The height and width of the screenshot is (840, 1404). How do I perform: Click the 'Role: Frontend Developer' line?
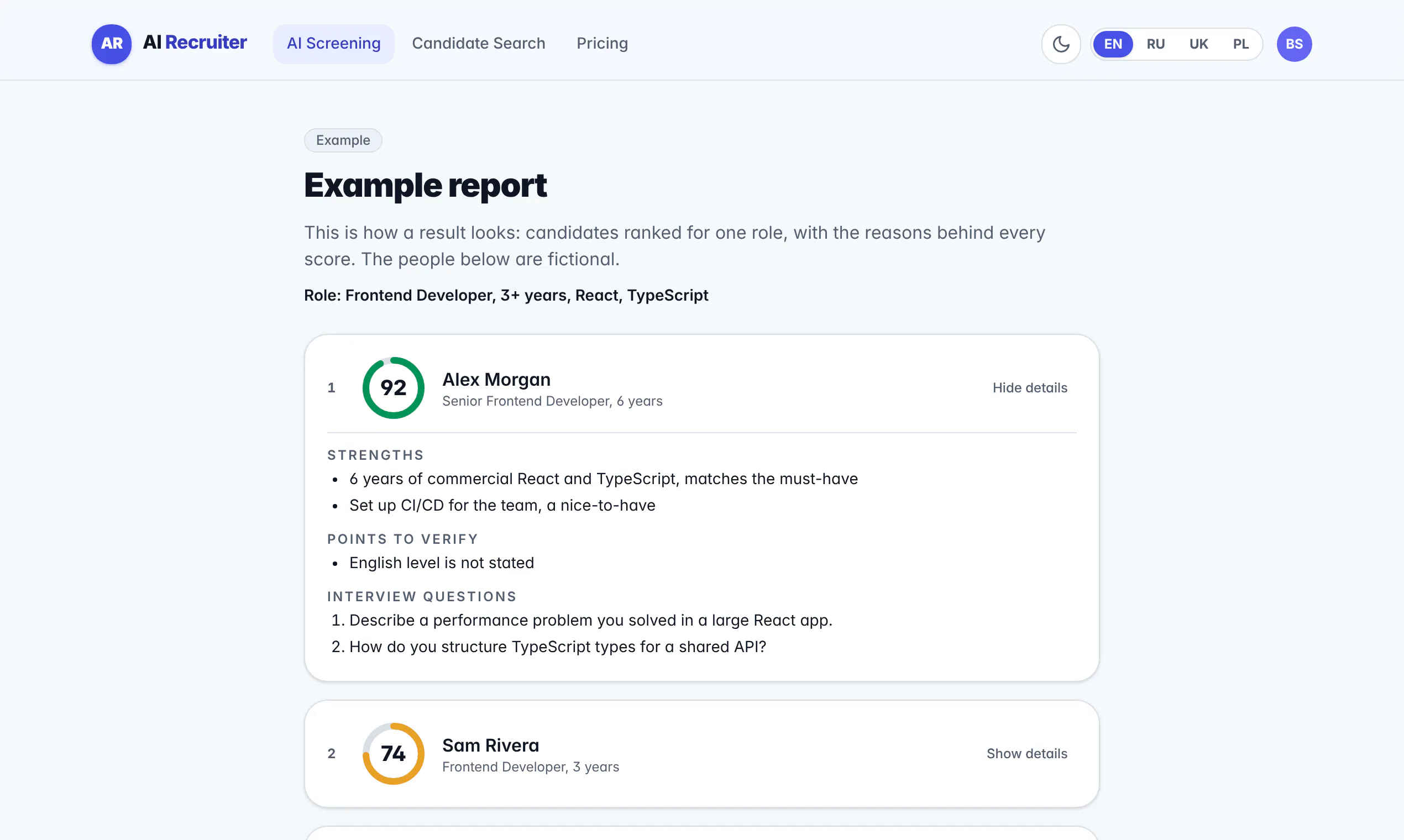[506, 295]
